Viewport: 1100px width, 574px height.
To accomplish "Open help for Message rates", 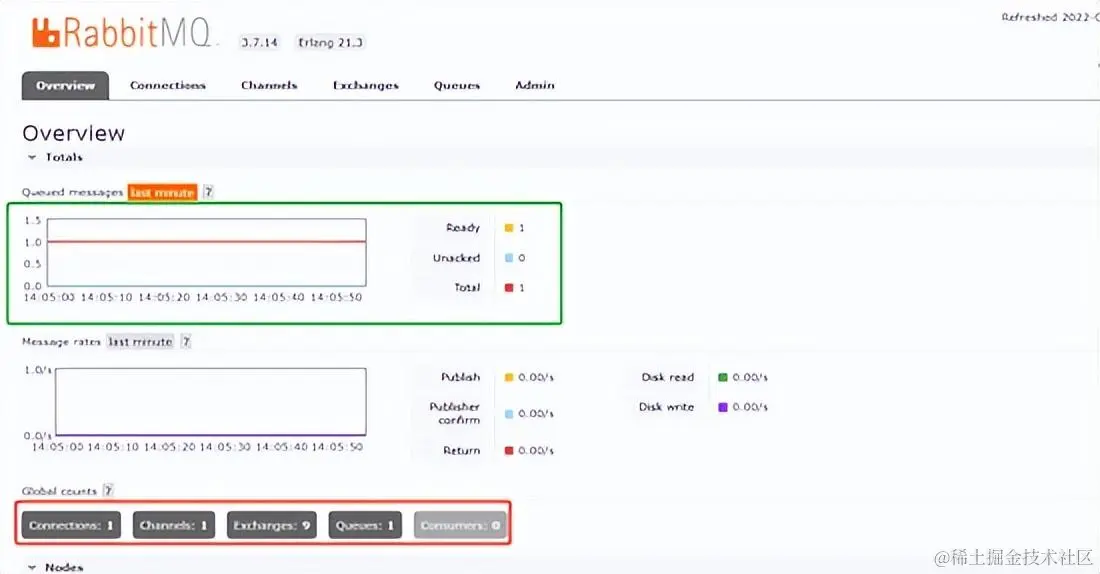I will [x=186, y=342].
